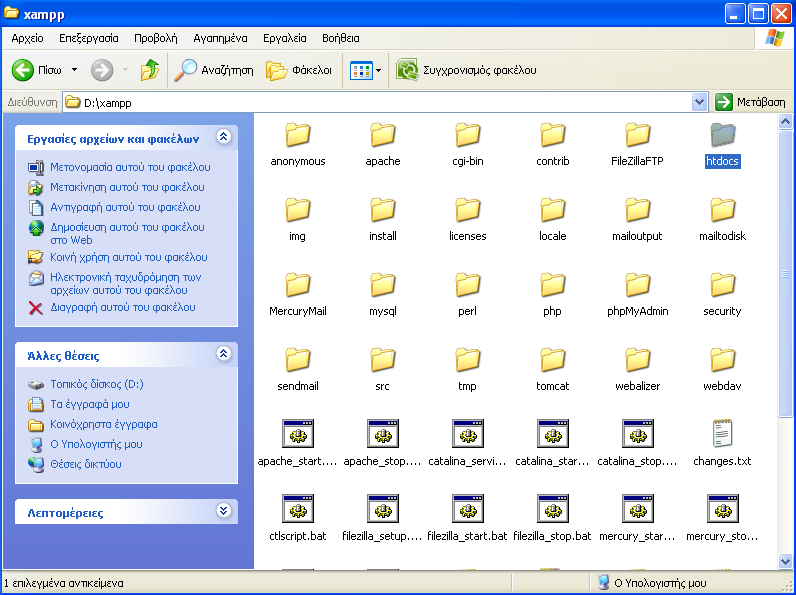
Task: Click the D:\xampp address field
Action: tap(377, 103)
